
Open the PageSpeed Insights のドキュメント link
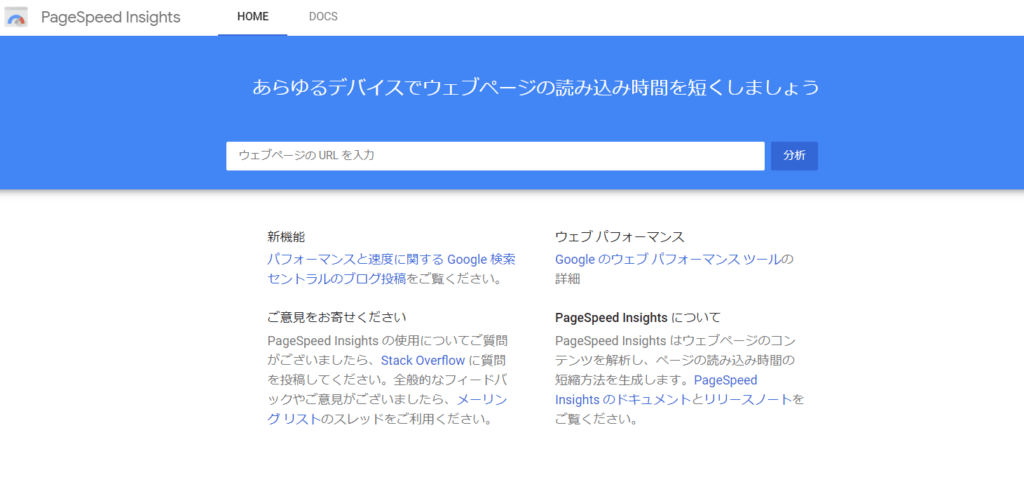click(656, 390)
